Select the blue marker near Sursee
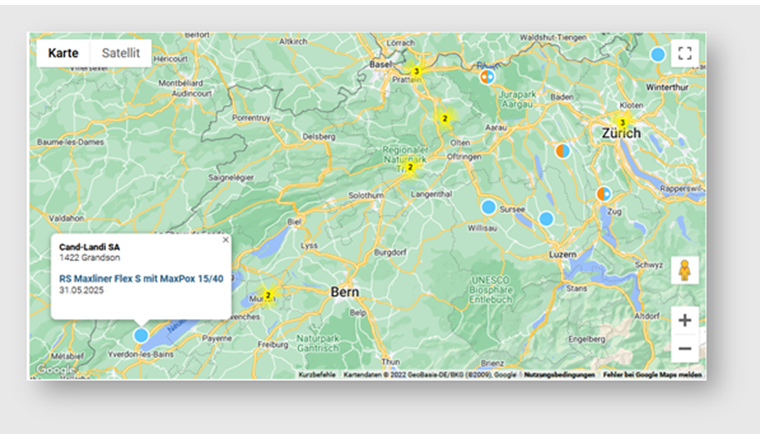 tap(488, 207)
